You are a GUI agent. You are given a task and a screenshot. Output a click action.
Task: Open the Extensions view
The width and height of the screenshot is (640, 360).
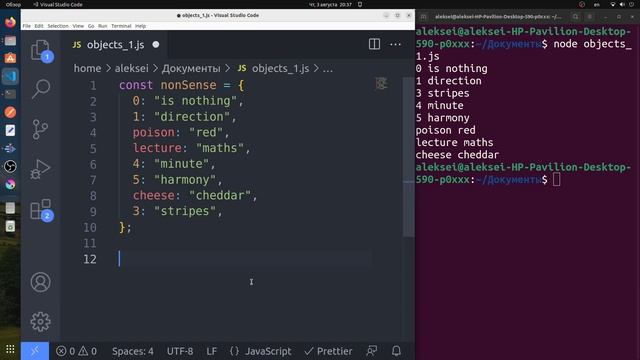click(40, 210)
